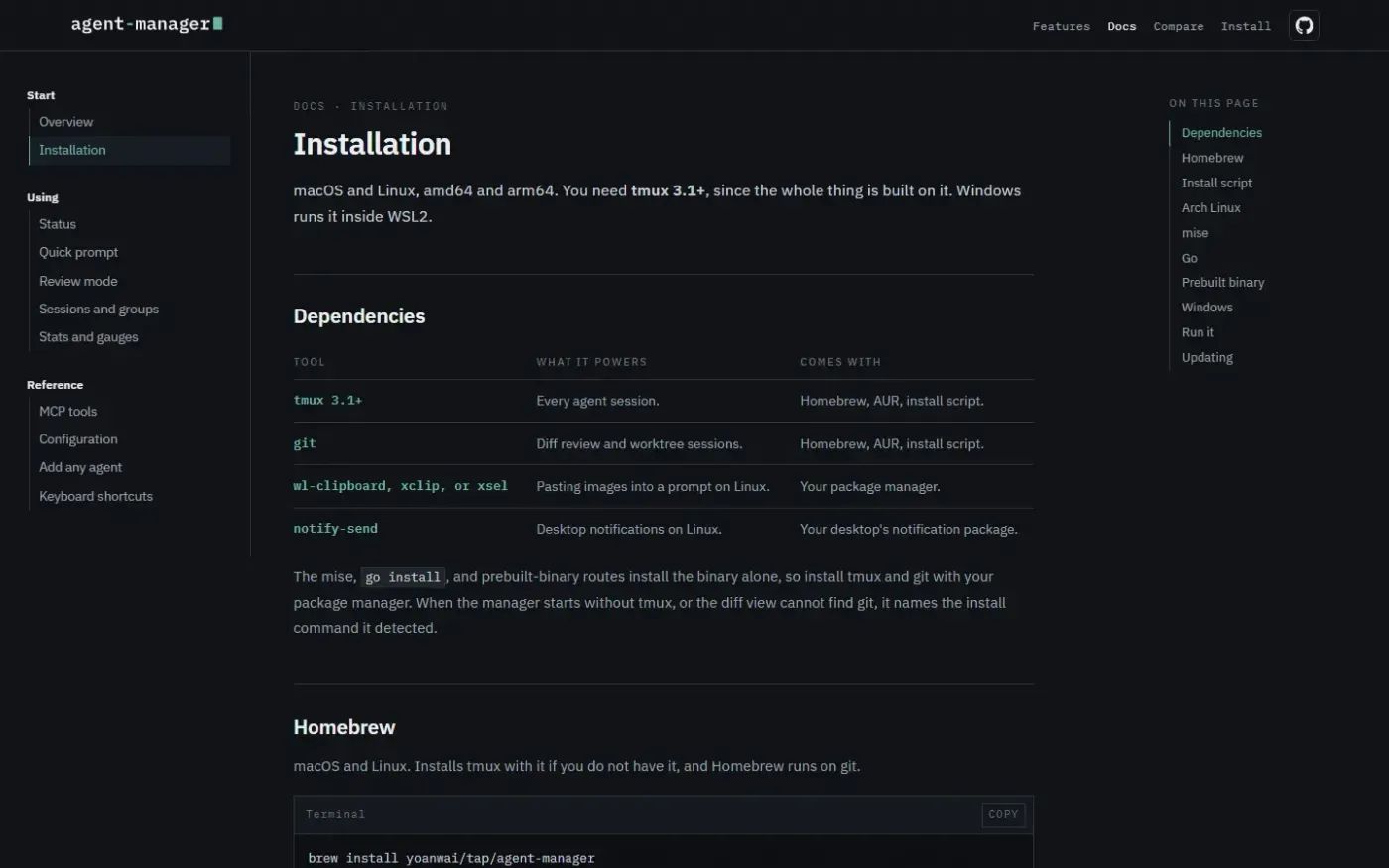The height and width of the screenshot is (868, 1389).
Task: Open the Status docs page
Action: [57, 224]
